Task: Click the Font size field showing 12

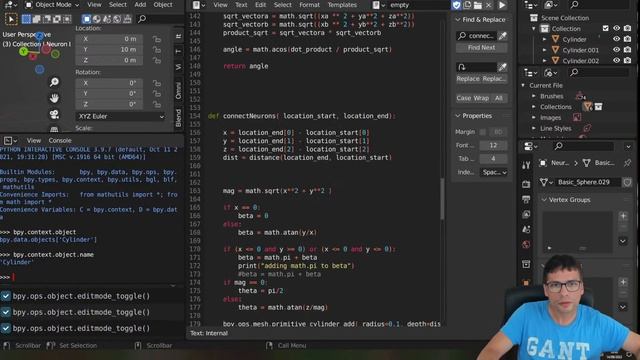Action: coord(493,145)
